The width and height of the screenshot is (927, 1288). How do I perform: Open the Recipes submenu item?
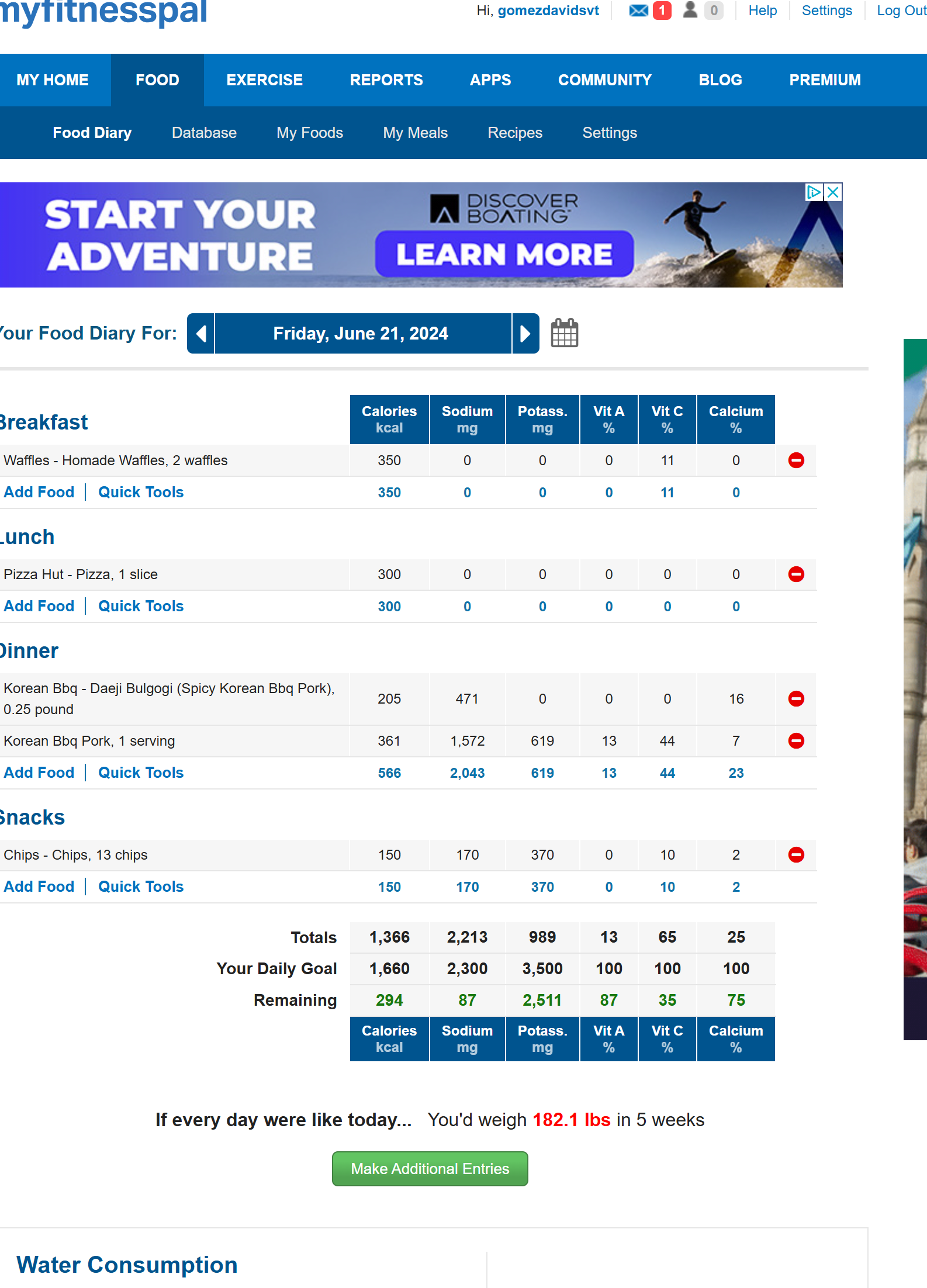click(x=515, y=133)
